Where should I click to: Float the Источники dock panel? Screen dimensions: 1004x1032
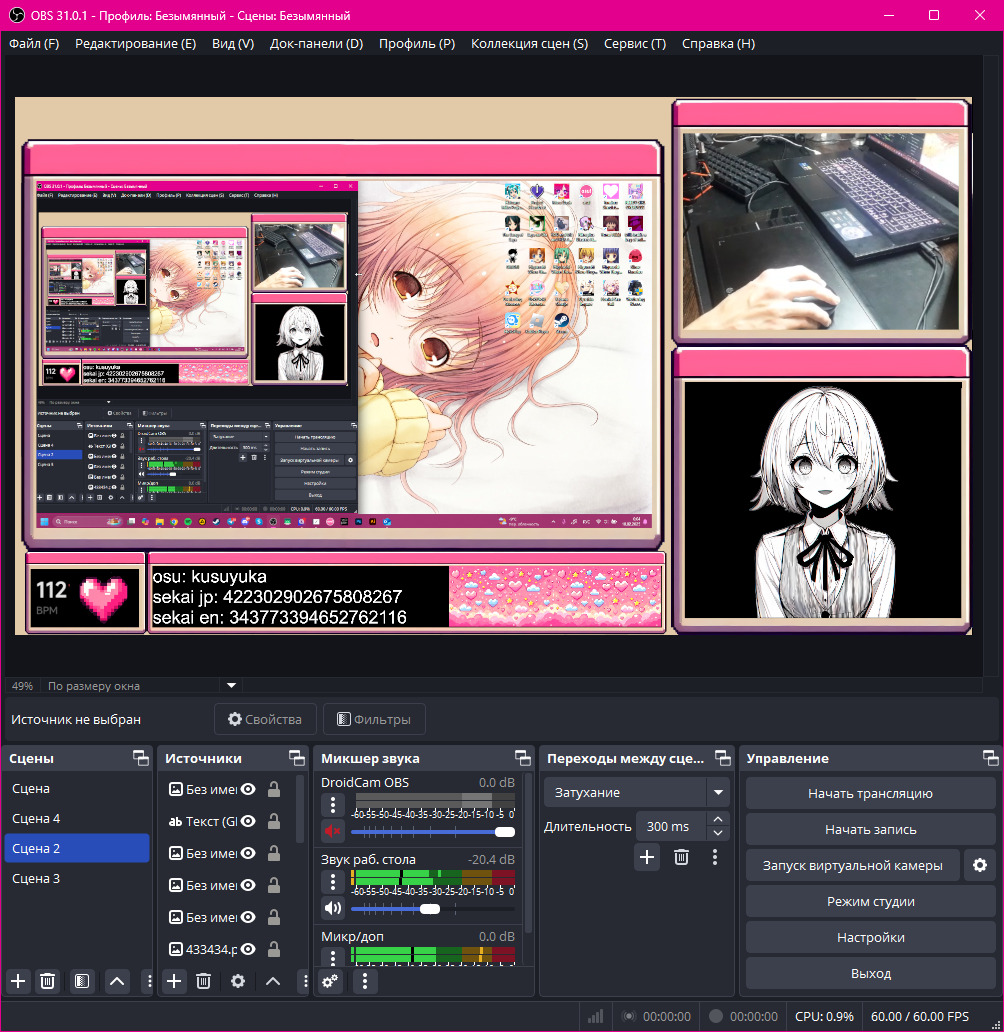(297, 758)
